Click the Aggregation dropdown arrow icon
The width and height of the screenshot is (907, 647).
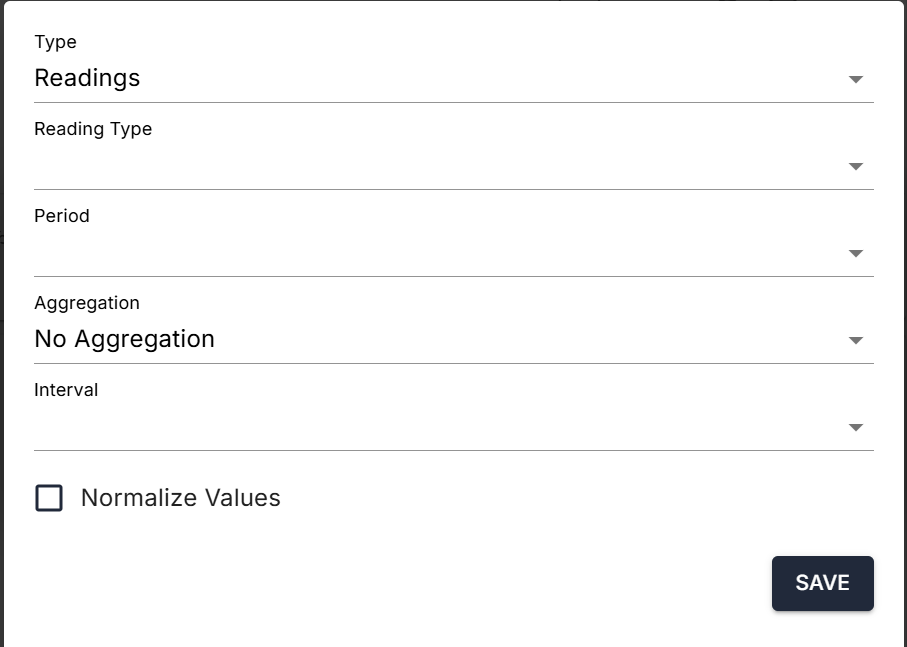[x=855, y=340]
